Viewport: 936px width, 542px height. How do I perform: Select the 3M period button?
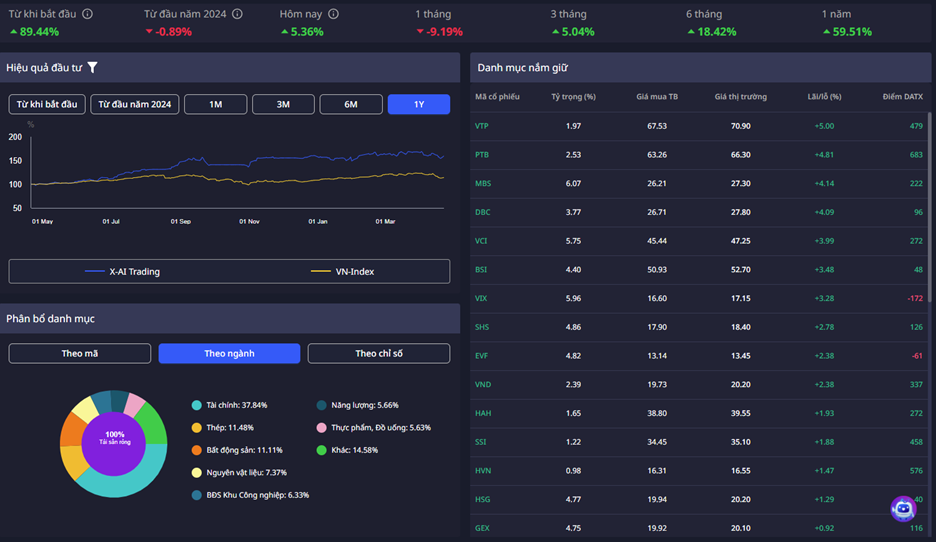tap(283, 104)
